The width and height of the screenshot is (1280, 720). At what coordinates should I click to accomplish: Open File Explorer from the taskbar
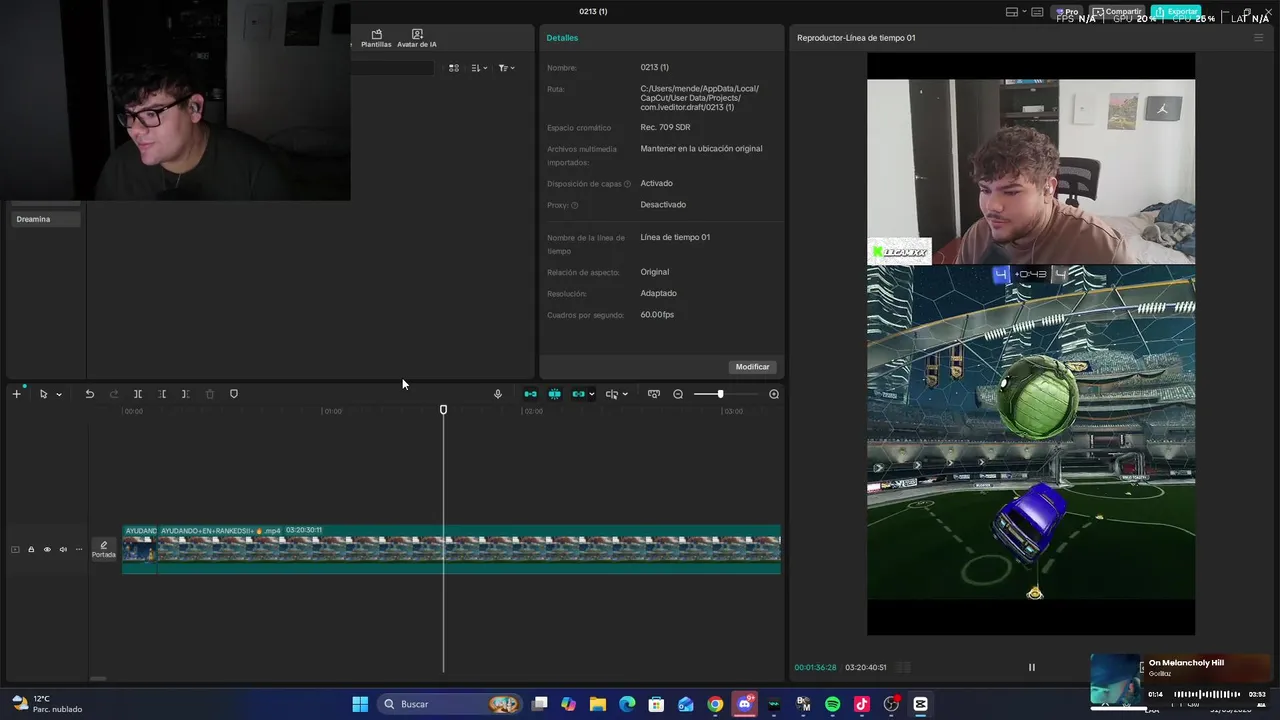(x=597, y=704)
